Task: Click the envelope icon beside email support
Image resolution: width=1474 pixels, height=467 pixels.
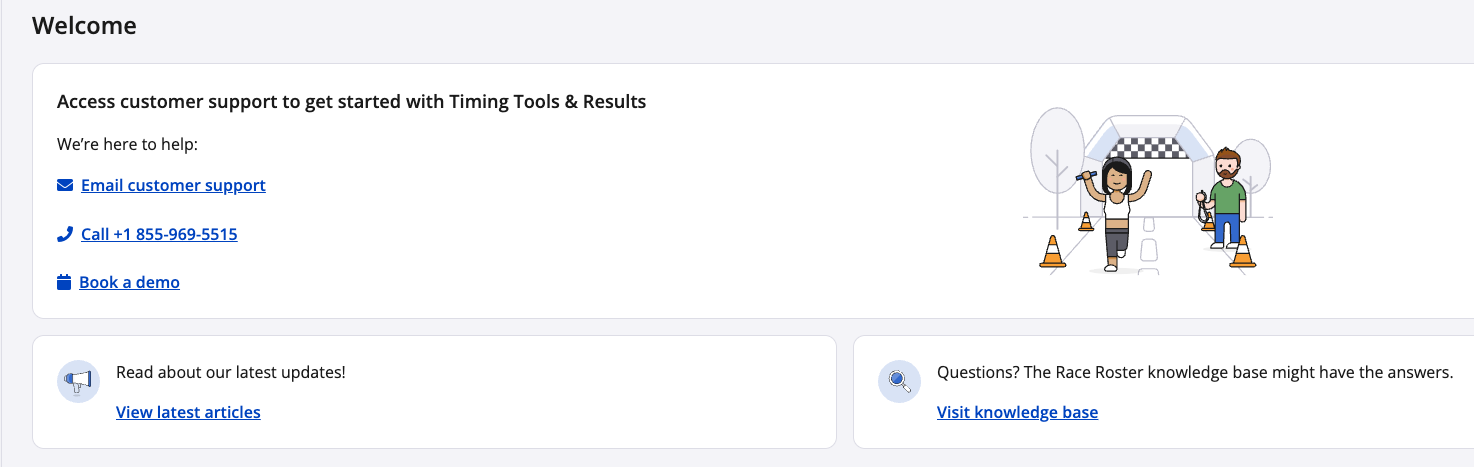Action: point(65,185)
